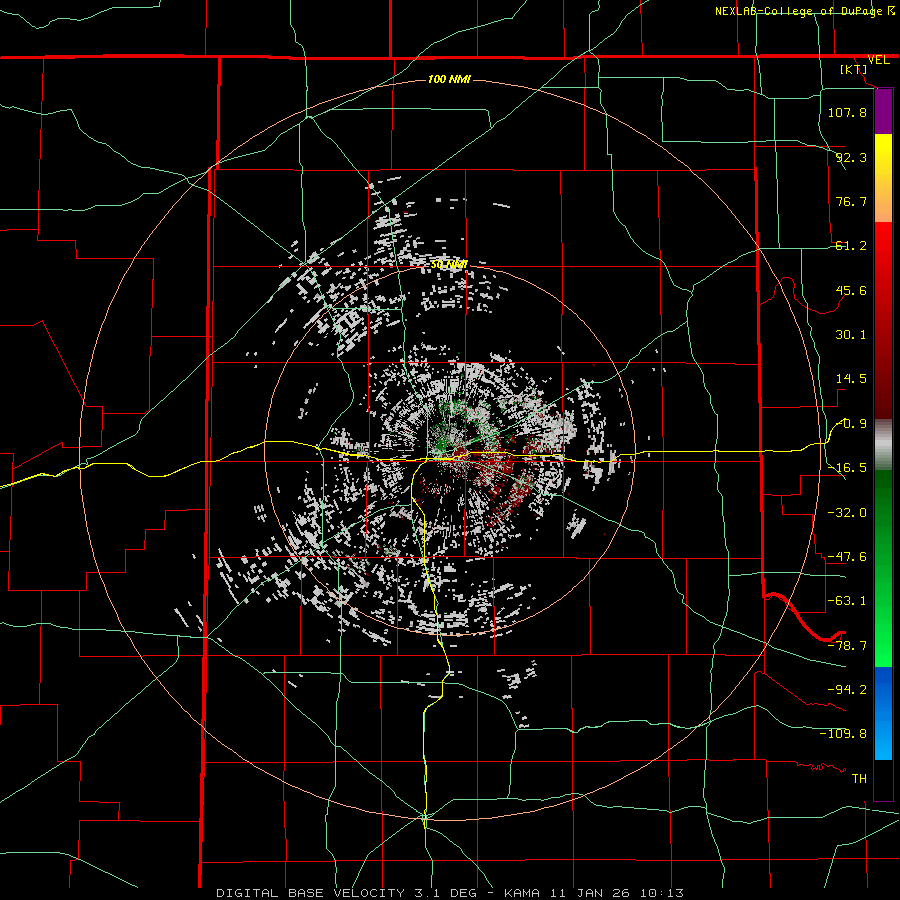The image size is (900, 900).
Task: Click the -0.9 scale value
Action: (851, 424)
